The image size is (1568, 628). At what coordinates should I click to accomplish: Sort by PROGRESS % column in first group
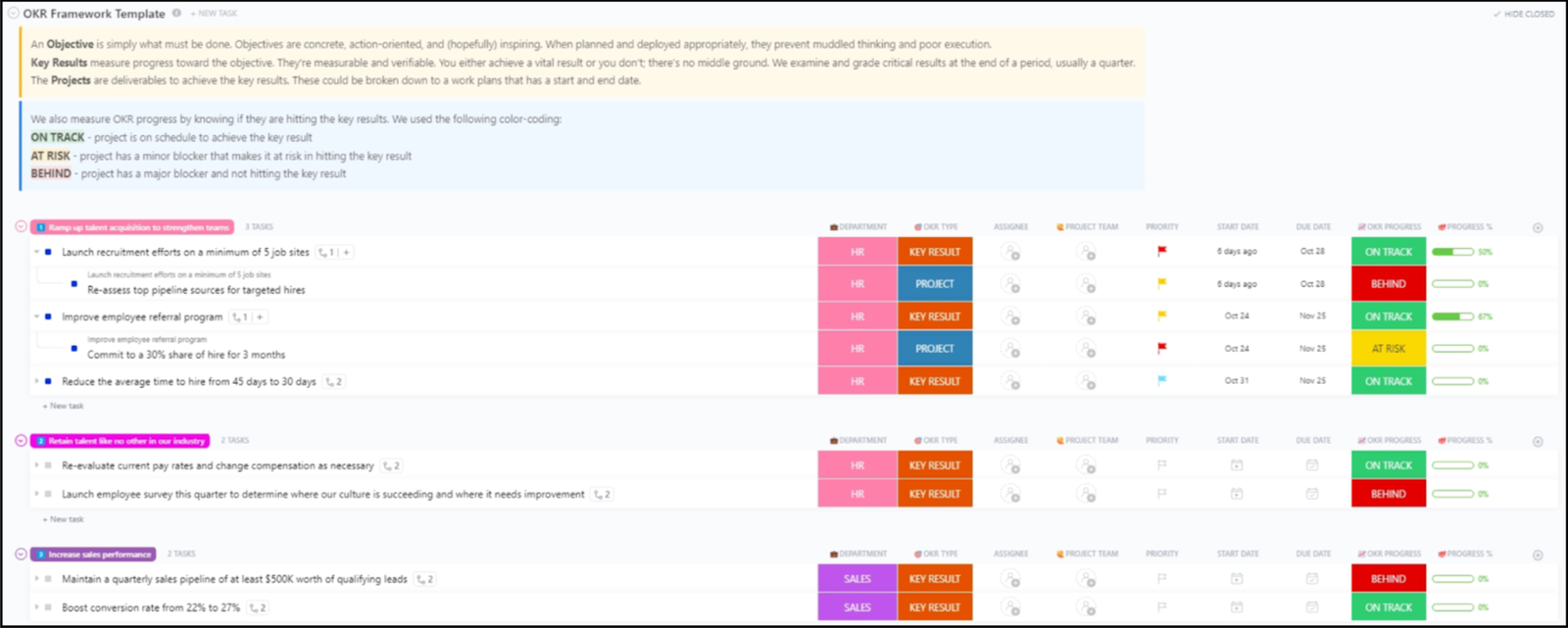click(x=1465, y=226)
